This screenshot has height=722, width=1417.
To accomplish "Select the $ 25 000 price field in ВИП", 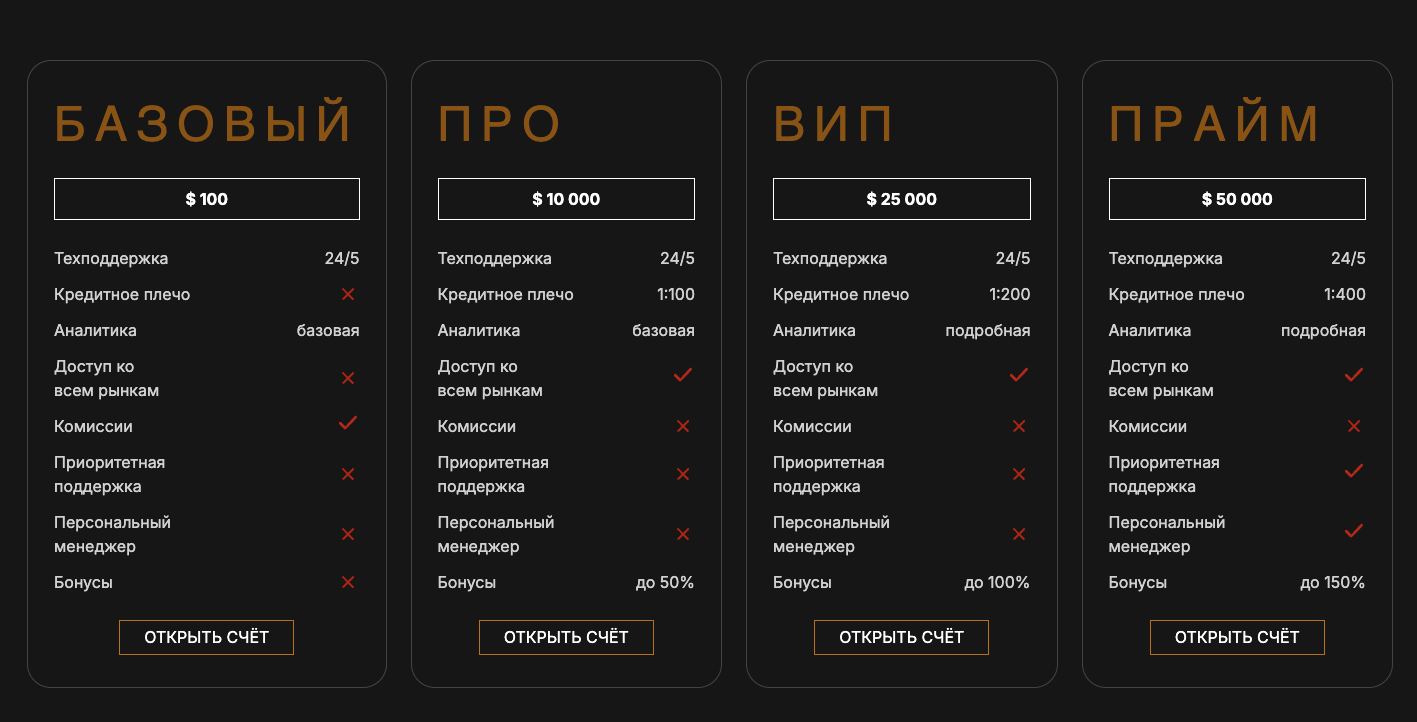I will pos(901,198).
